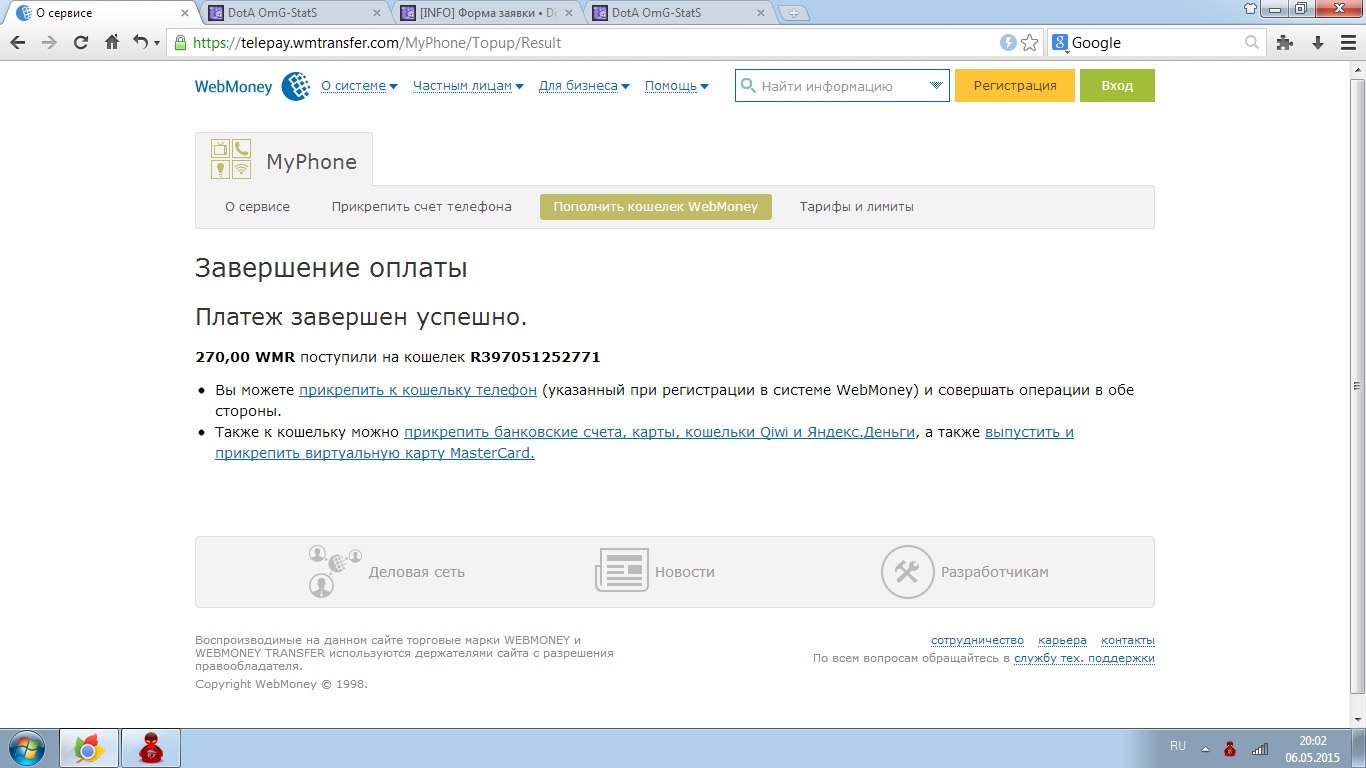Viewport: 1366px width, 768px height.
Task: Click the 'Деловая сеть' people icon
Action: tap(334, 571)
